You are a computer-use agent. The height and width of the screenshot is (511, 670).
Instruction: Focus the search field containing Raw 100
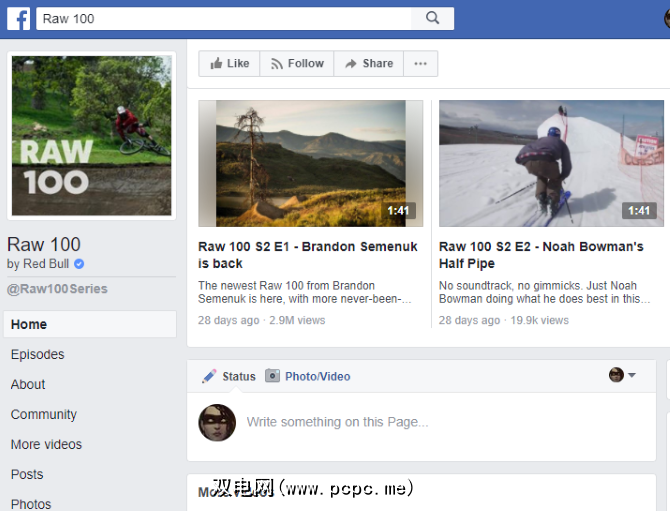coord(224,18)
